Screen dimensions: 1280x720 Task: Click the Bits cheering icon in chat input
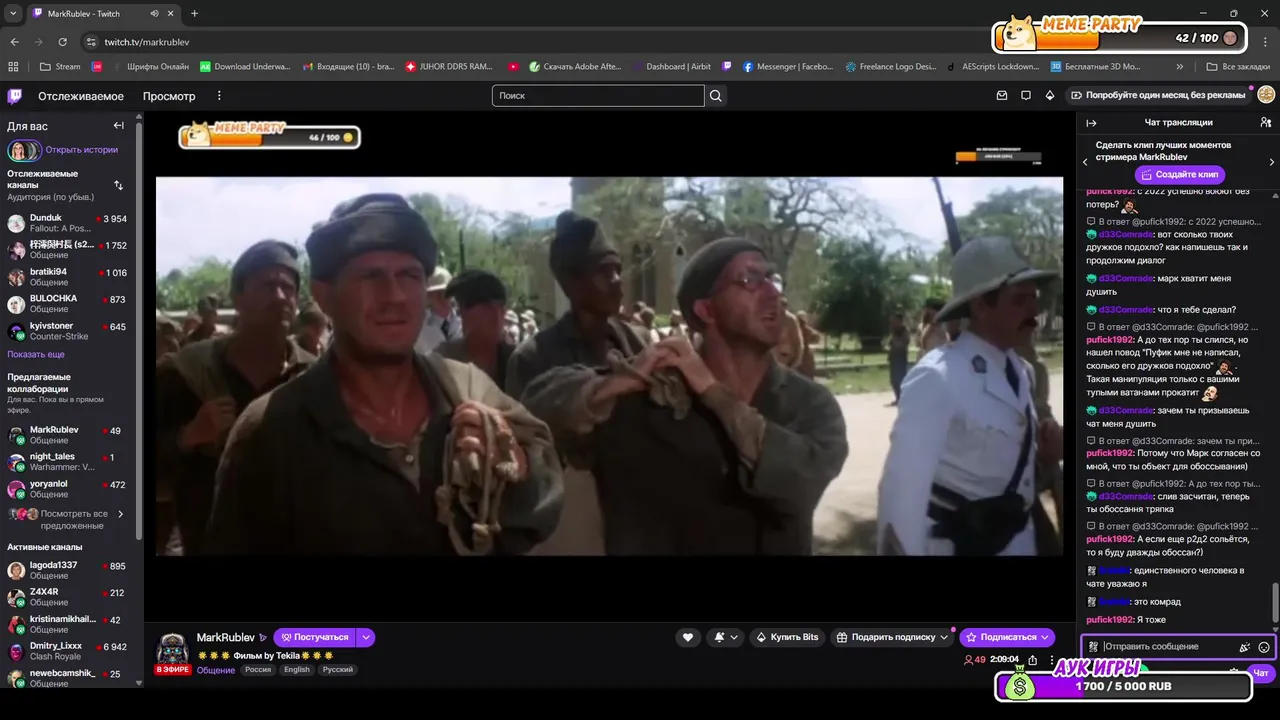[x=1245, y=647]
